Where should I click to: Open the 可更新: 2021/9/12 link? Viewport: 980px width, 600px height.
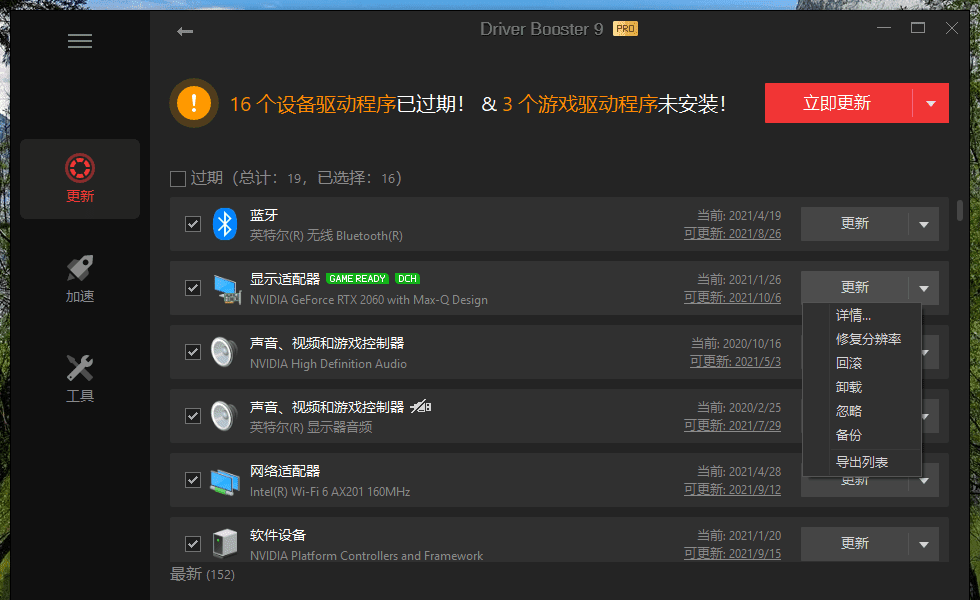pyautogui.click(x=732, y=490)
